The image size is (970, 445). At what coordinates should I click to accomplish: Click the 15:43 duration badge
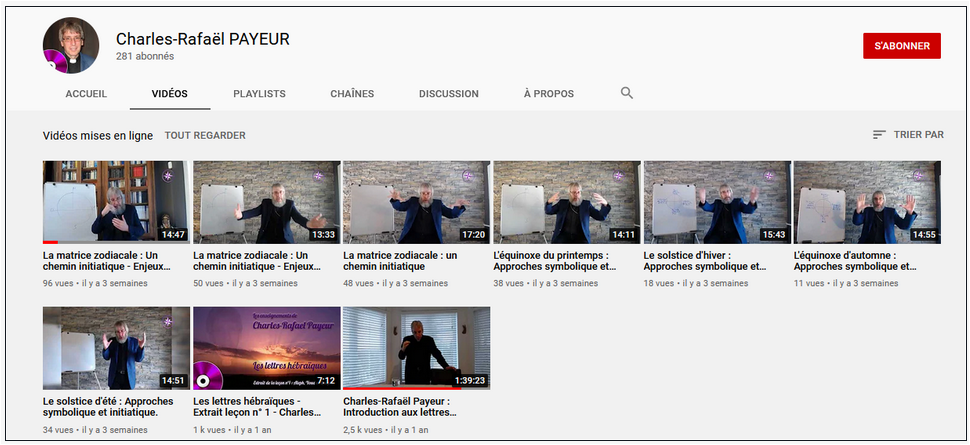coord(774,235)
